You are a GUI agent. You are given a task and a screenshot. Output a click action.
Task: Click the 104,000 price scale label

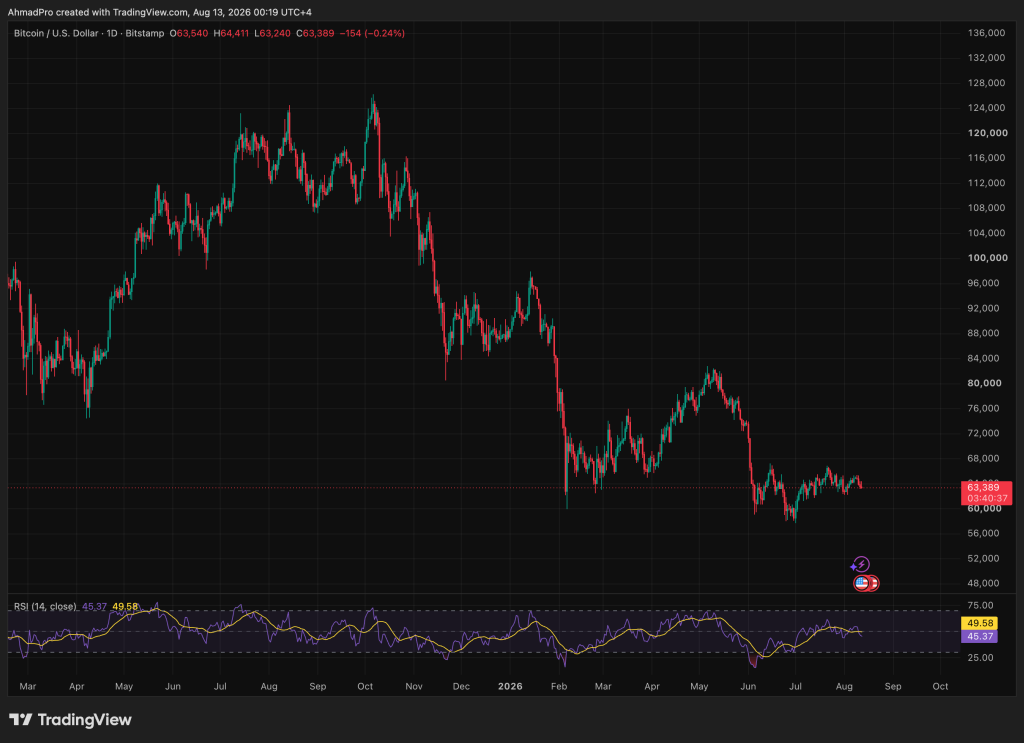(x=986, y=233)
